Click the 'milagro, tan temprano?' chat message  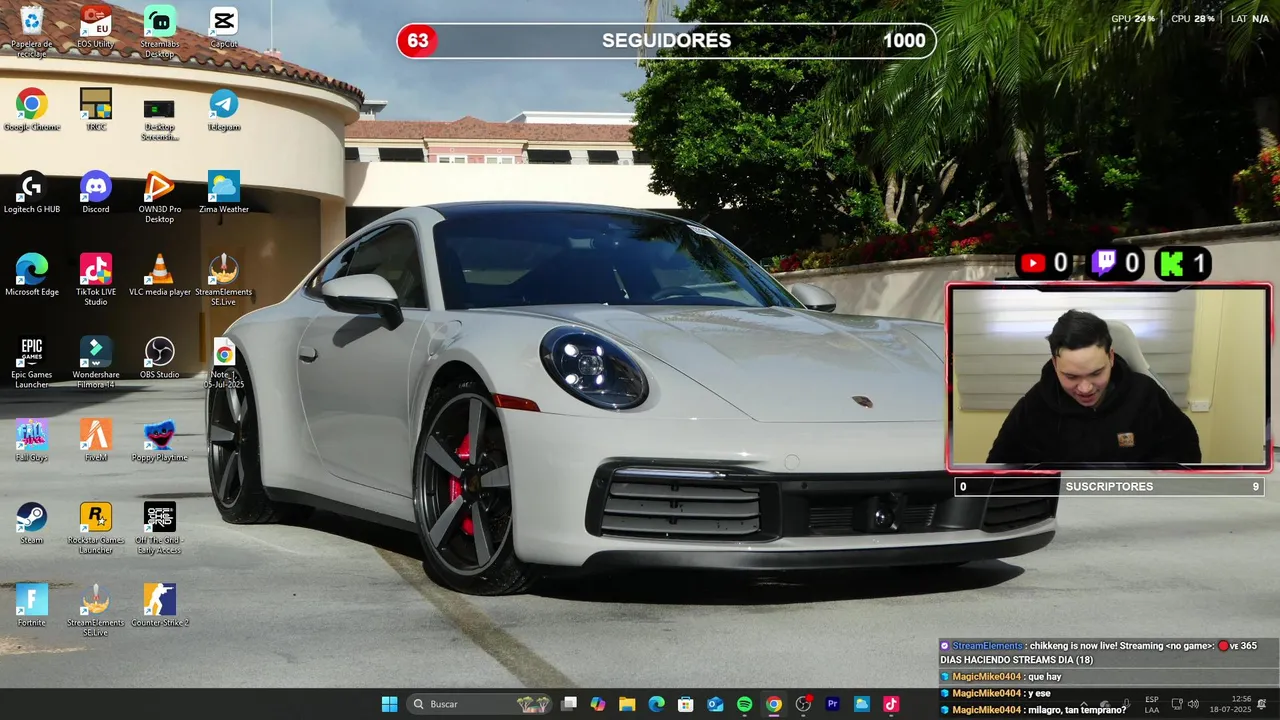pyautogui.click(x=1078, y=710)
